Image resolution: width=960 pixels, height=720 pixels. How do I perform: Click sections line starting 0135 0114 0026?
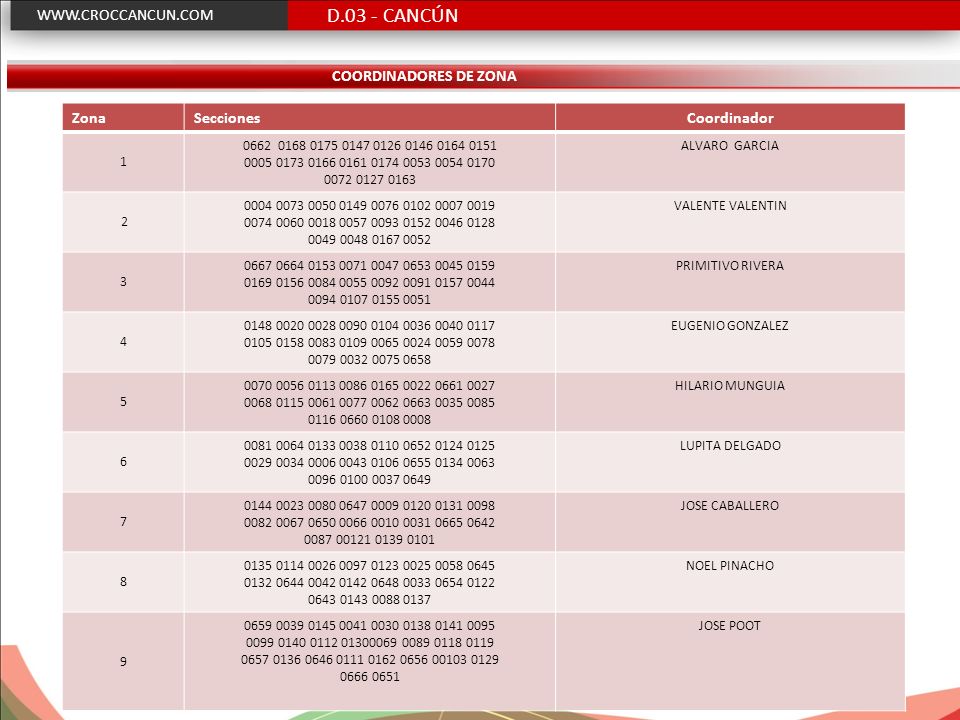click(x=370, y=566)
